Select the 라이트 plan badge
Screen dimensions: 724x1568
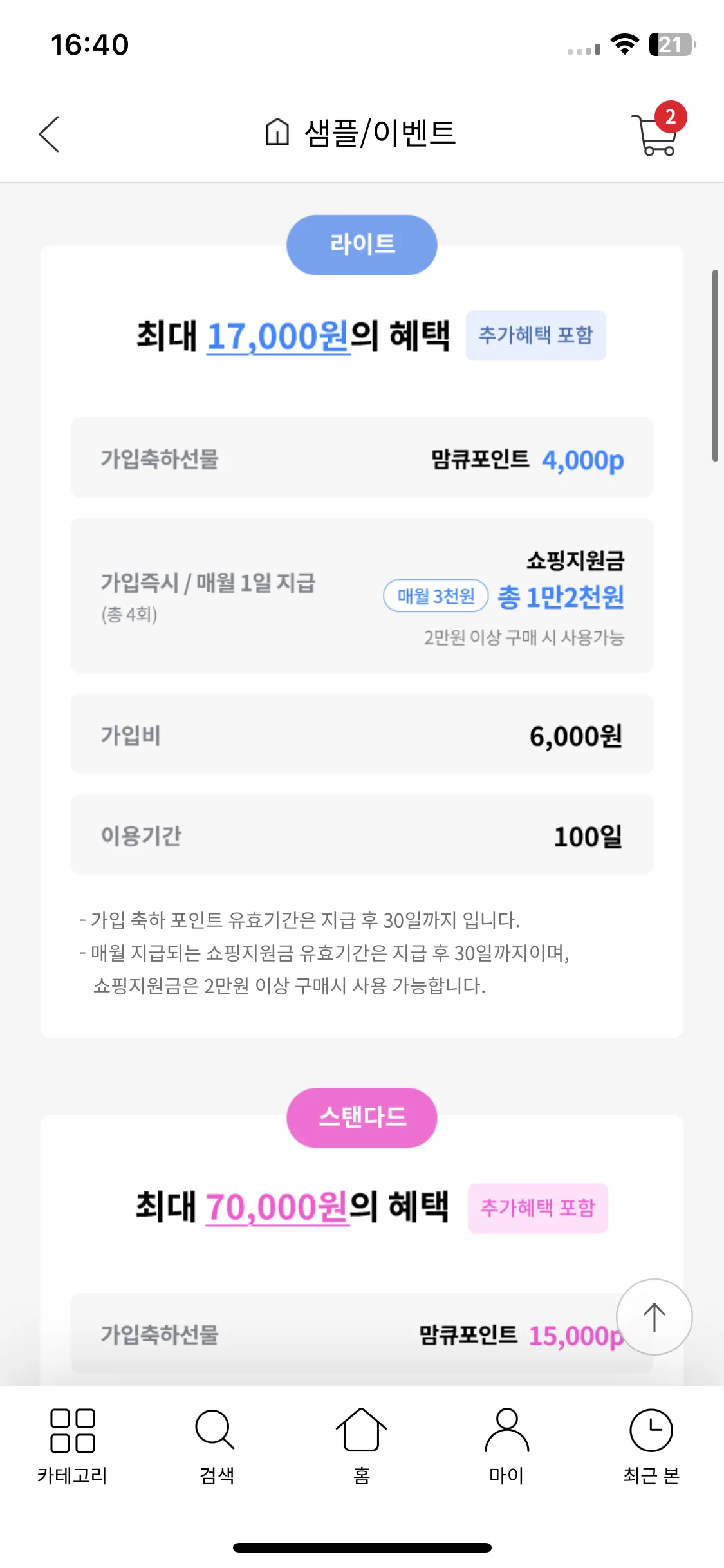point(362,245)
